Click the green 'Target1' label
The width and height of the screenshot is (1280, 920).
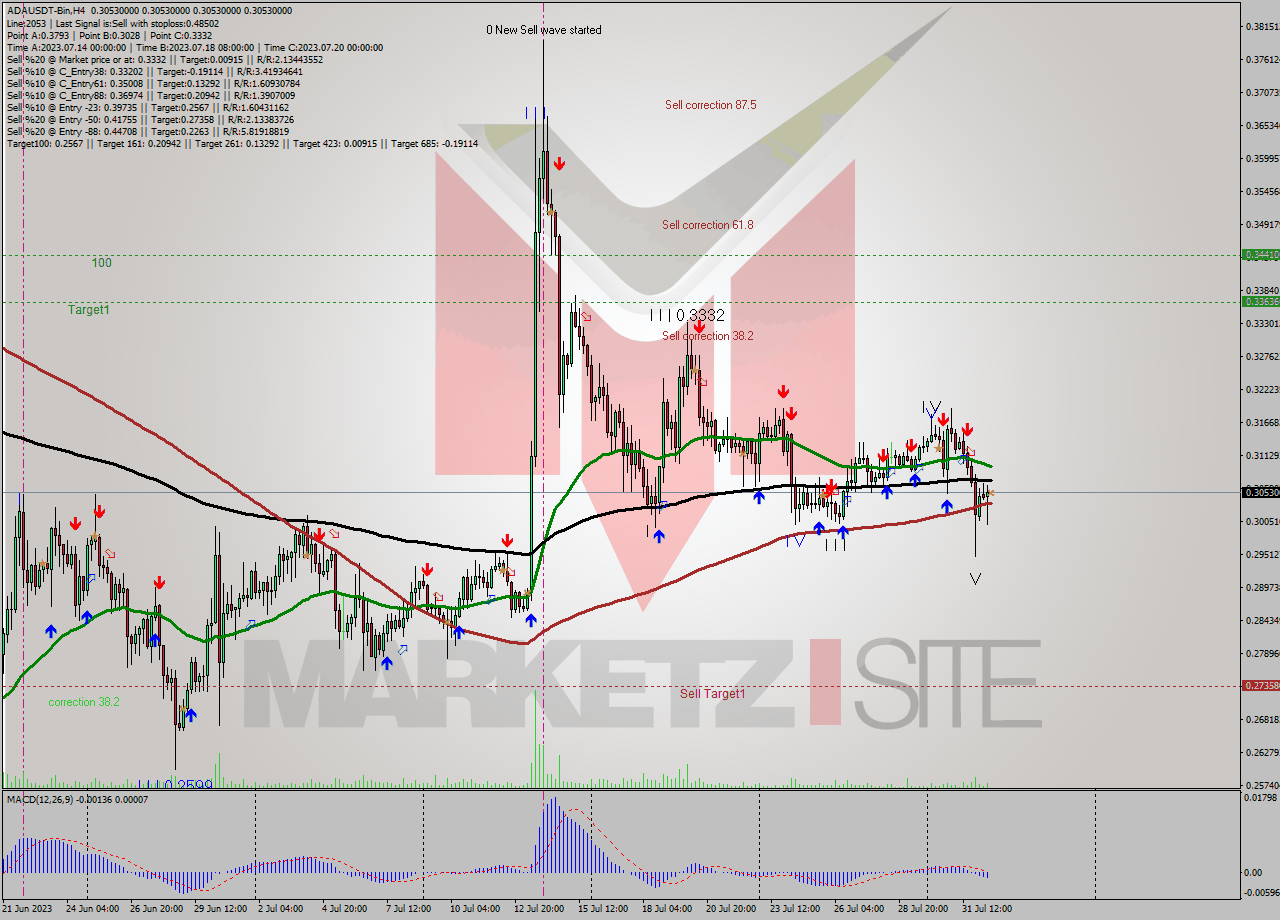[89, 310]
